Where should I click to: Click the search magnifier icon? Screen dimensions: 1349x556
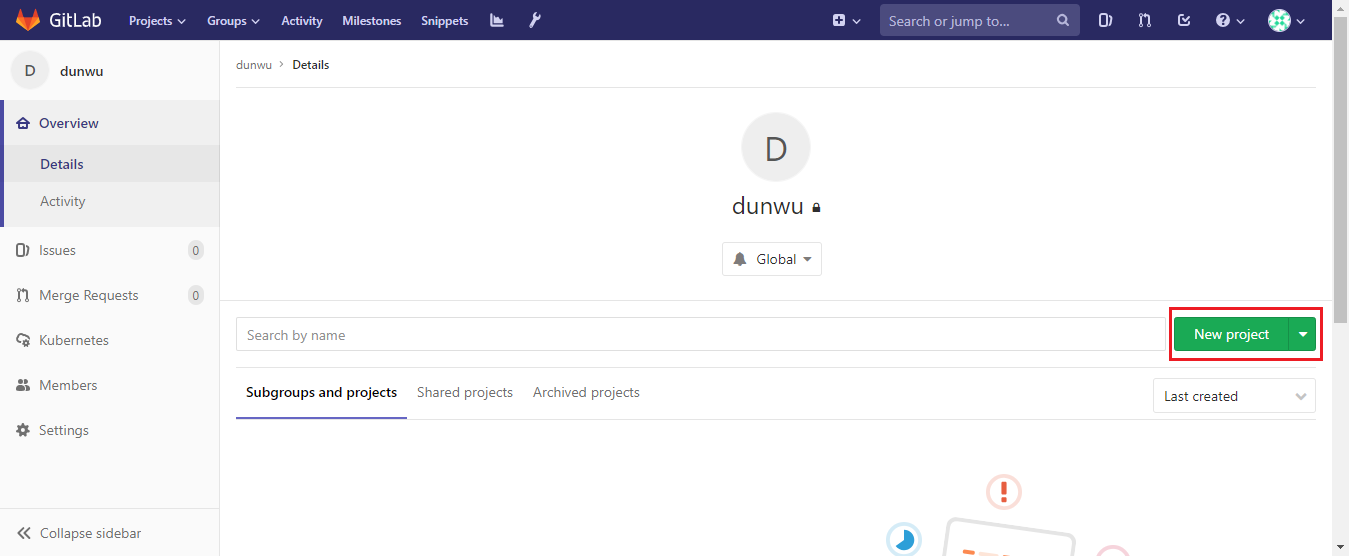click(x=1063, y=20)
